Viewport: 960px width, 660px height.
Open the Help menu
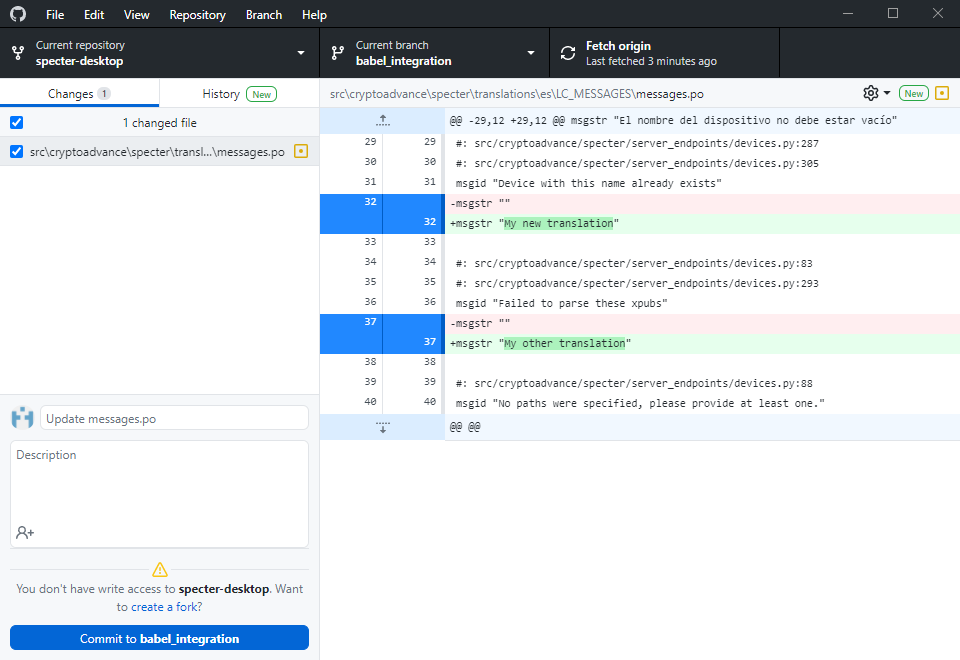tap(314, 15)
